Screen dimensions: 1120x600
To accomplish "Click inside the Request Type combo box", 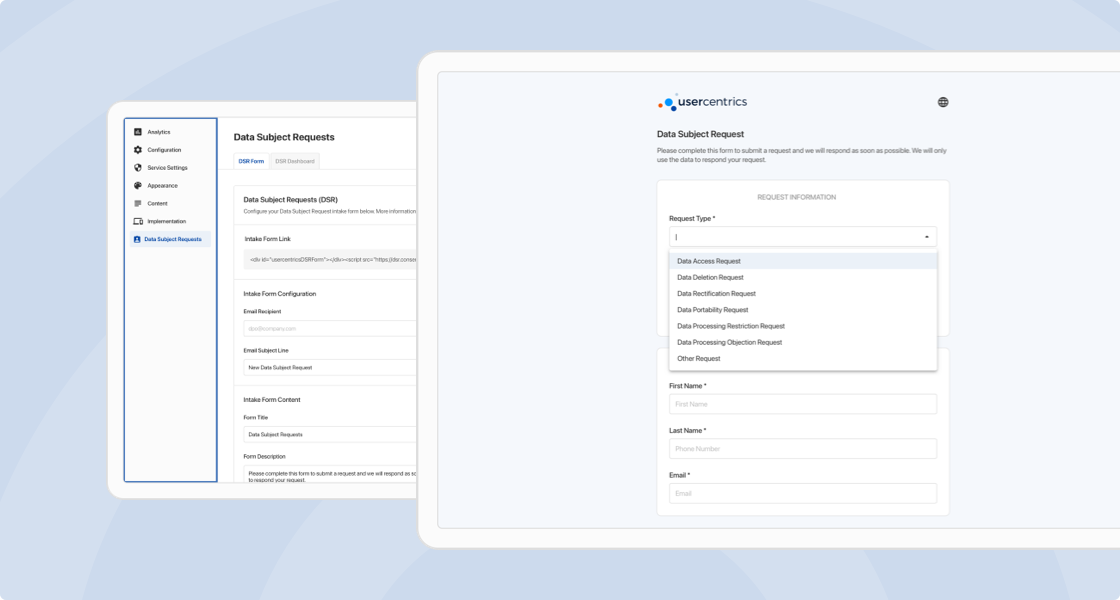I will click(803, 237).
